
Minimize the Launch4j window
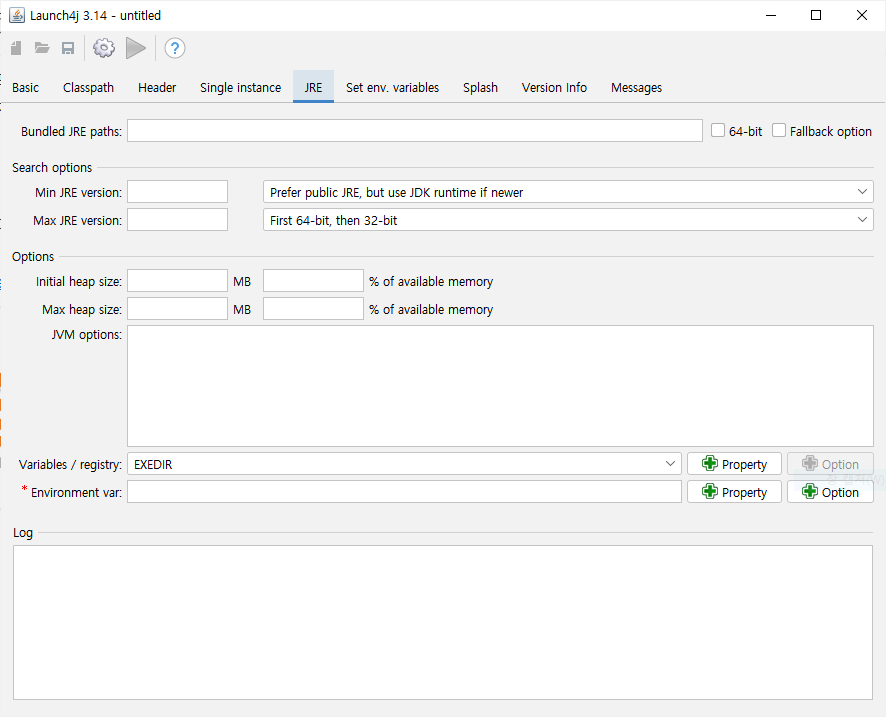click(771, 15)
